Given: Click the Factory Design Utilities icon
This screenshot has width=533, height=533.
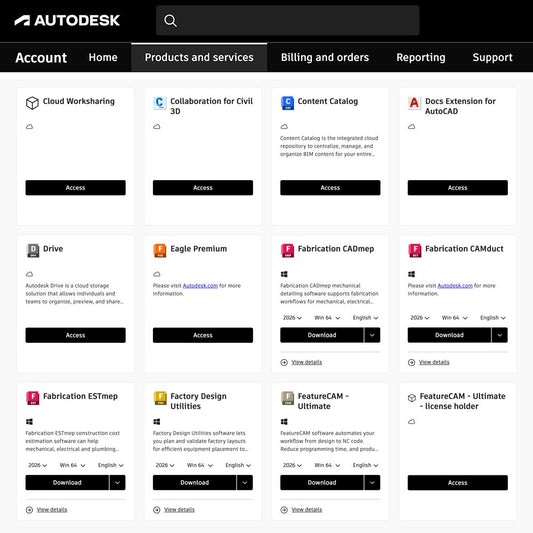Looking at the screenshot, I should pos(160,398).
